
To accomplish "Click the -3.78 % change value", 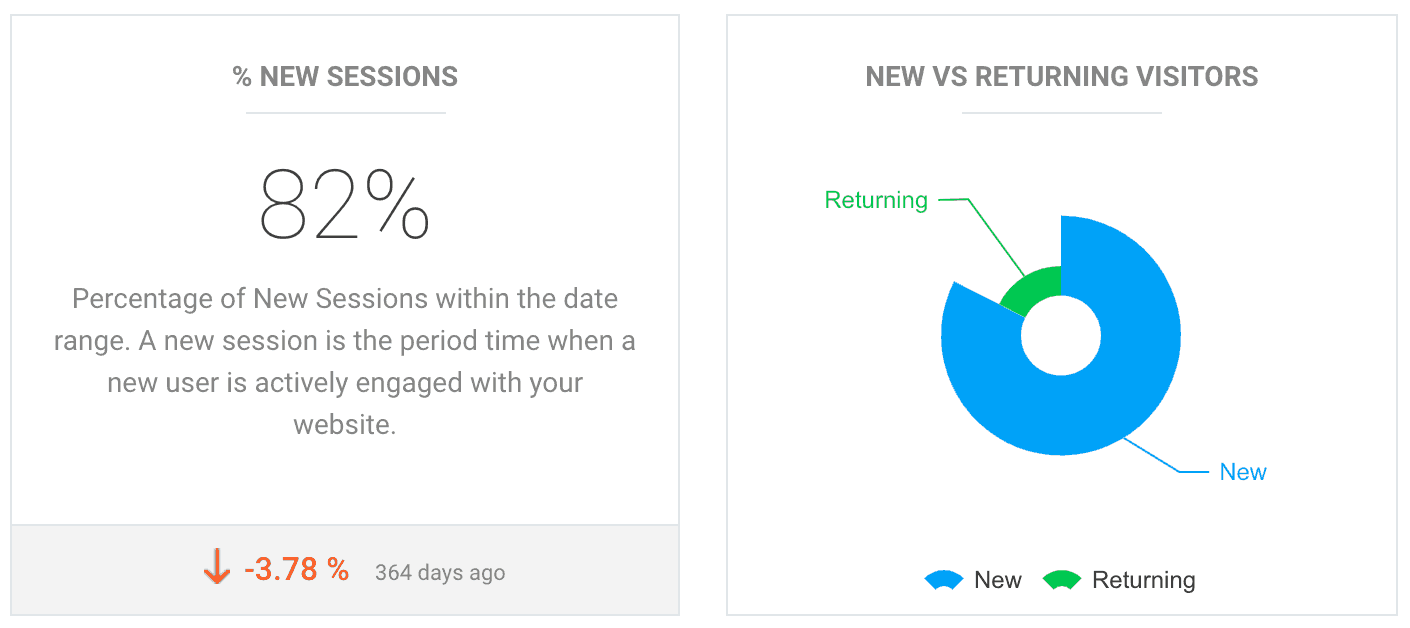I will pos(296,570).
